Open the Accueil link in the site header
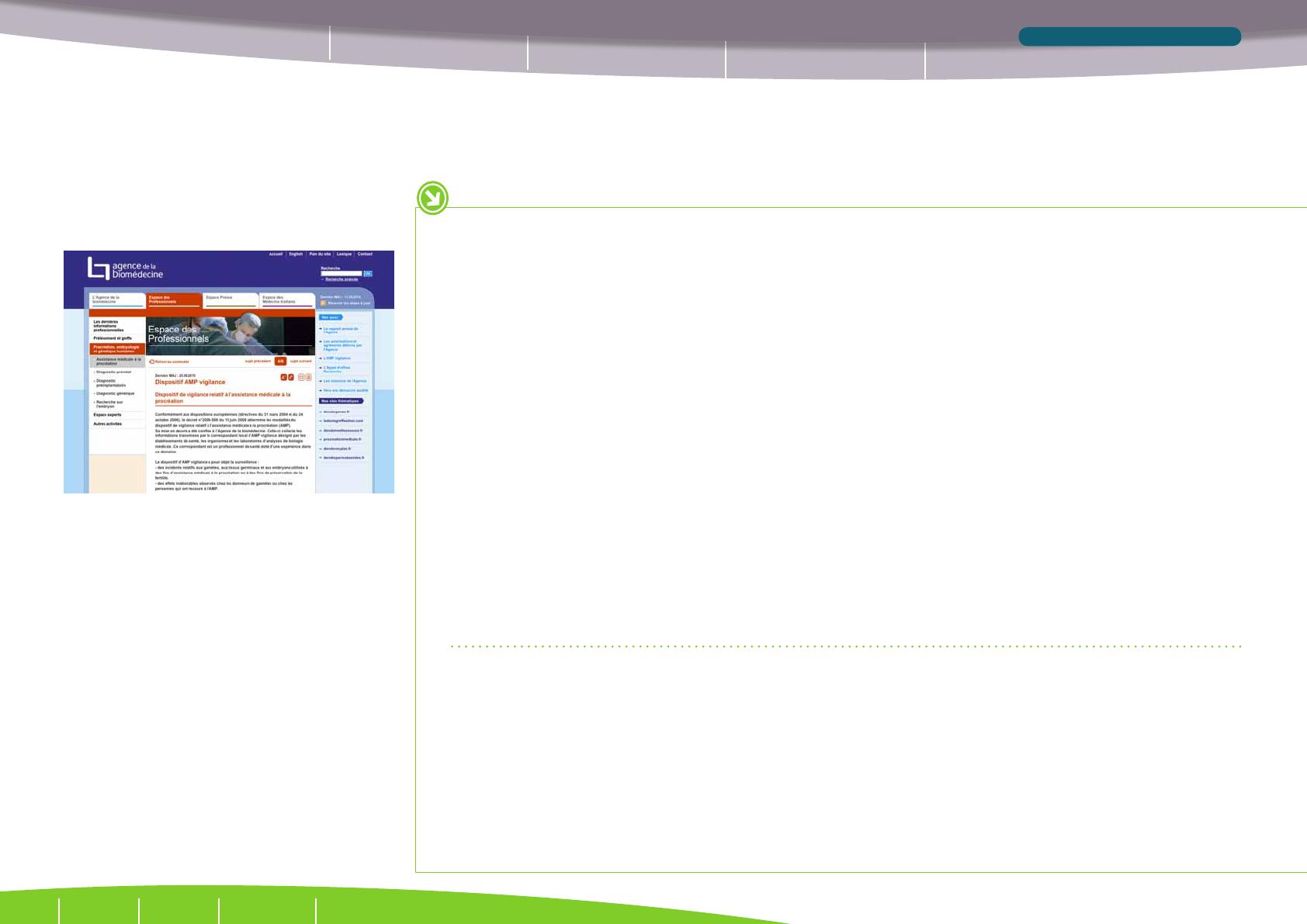1307x924 pixels. 276,254
